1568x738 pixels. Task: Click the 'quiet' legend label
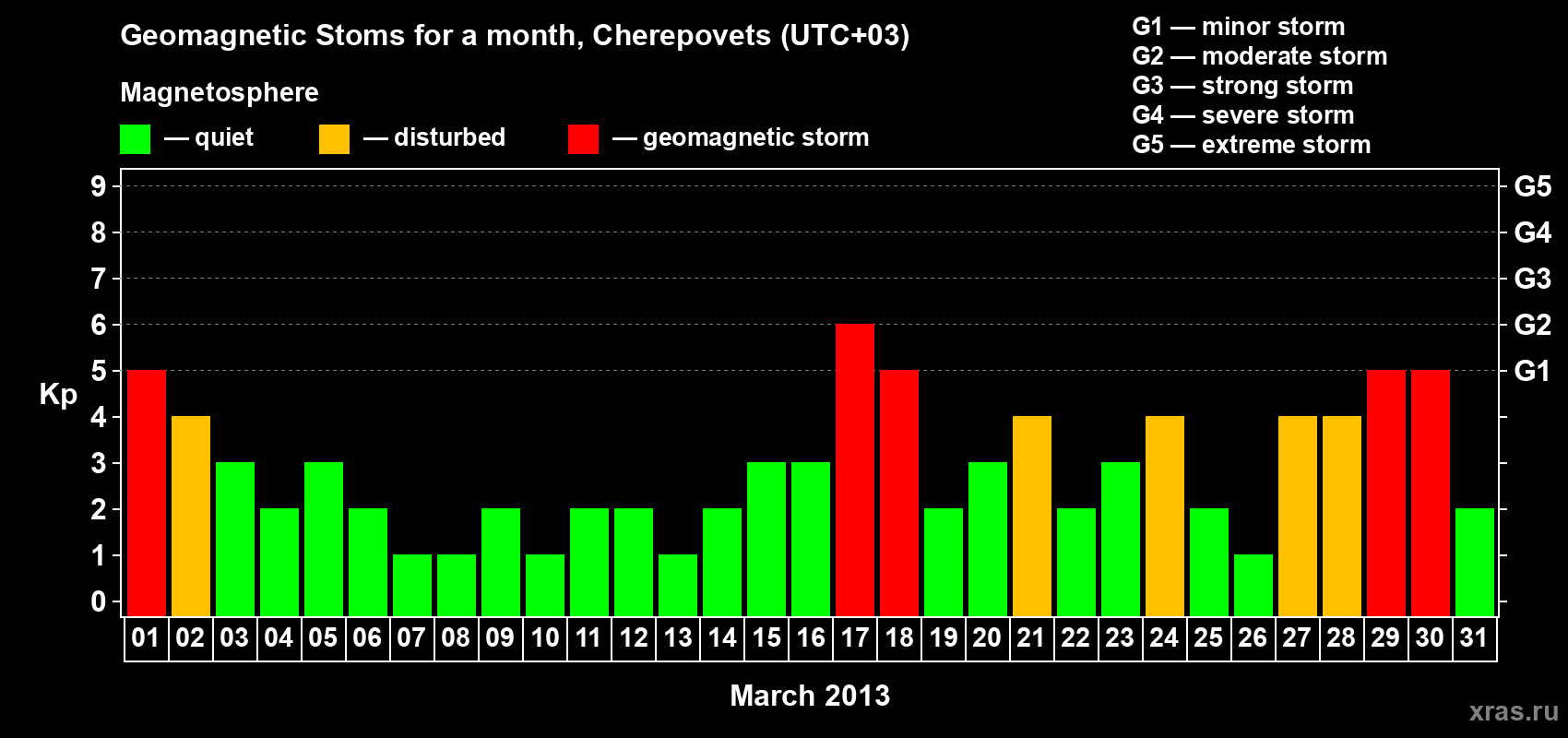224,137
